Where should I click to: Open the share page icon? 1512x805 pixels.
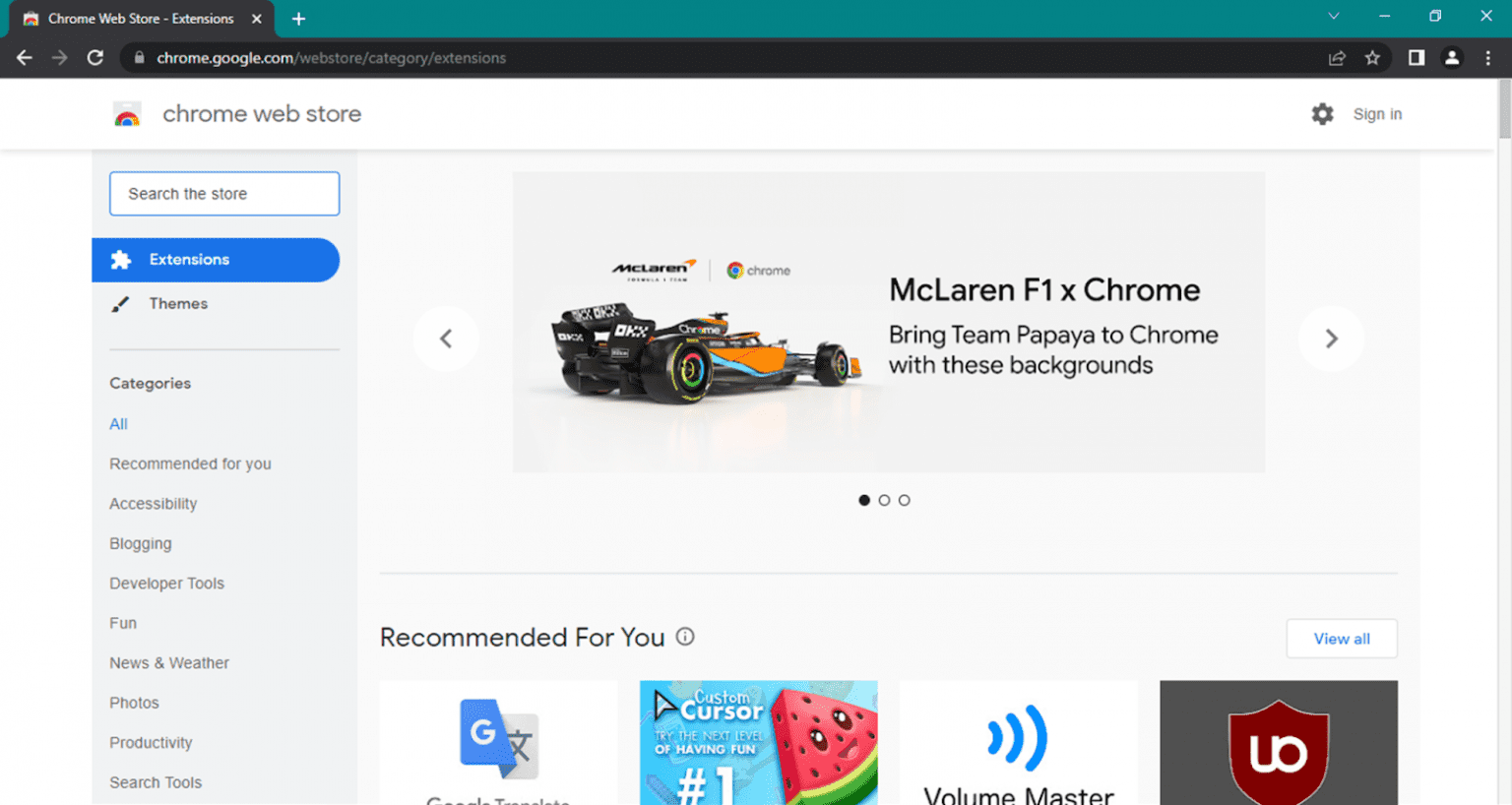click(1337, 58)
